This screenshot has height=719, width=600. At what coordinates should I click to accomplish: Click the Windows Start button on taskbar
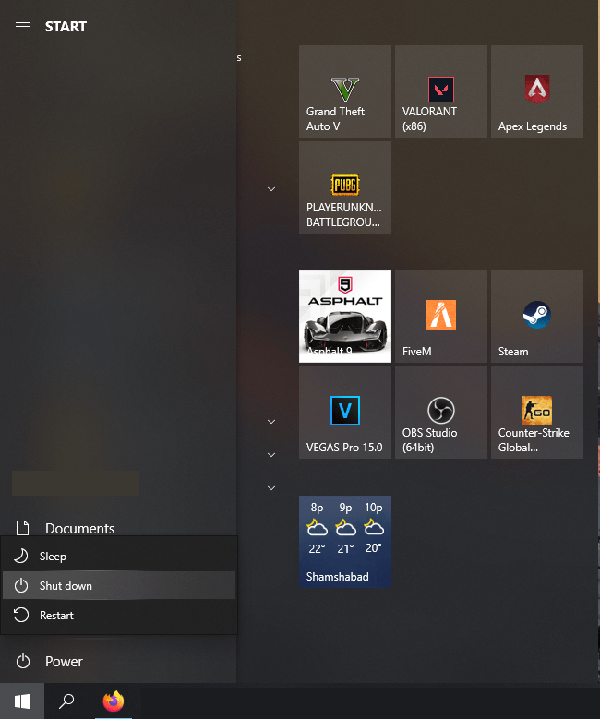click(22, 701)
